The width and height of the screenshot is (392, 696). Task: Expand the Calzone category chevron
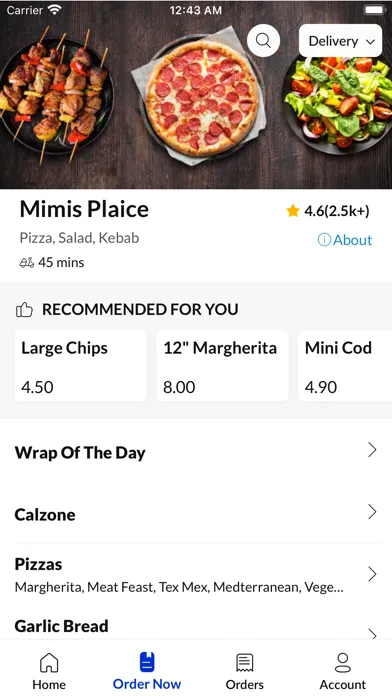(x=372, y=512)
